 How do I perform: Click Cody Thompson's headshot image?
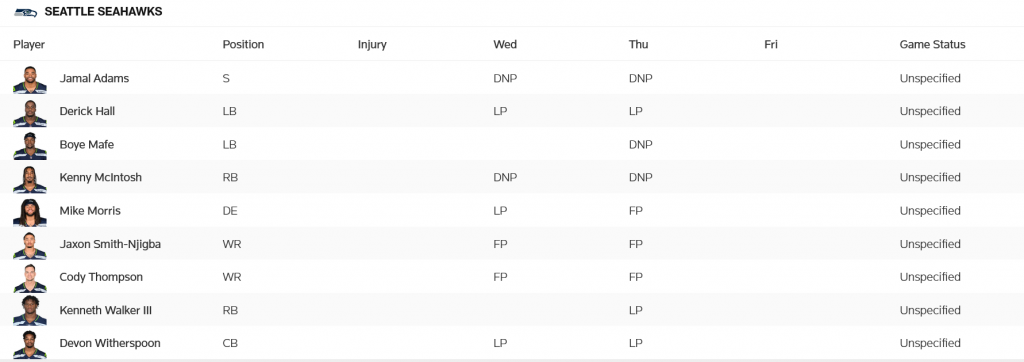29,278
